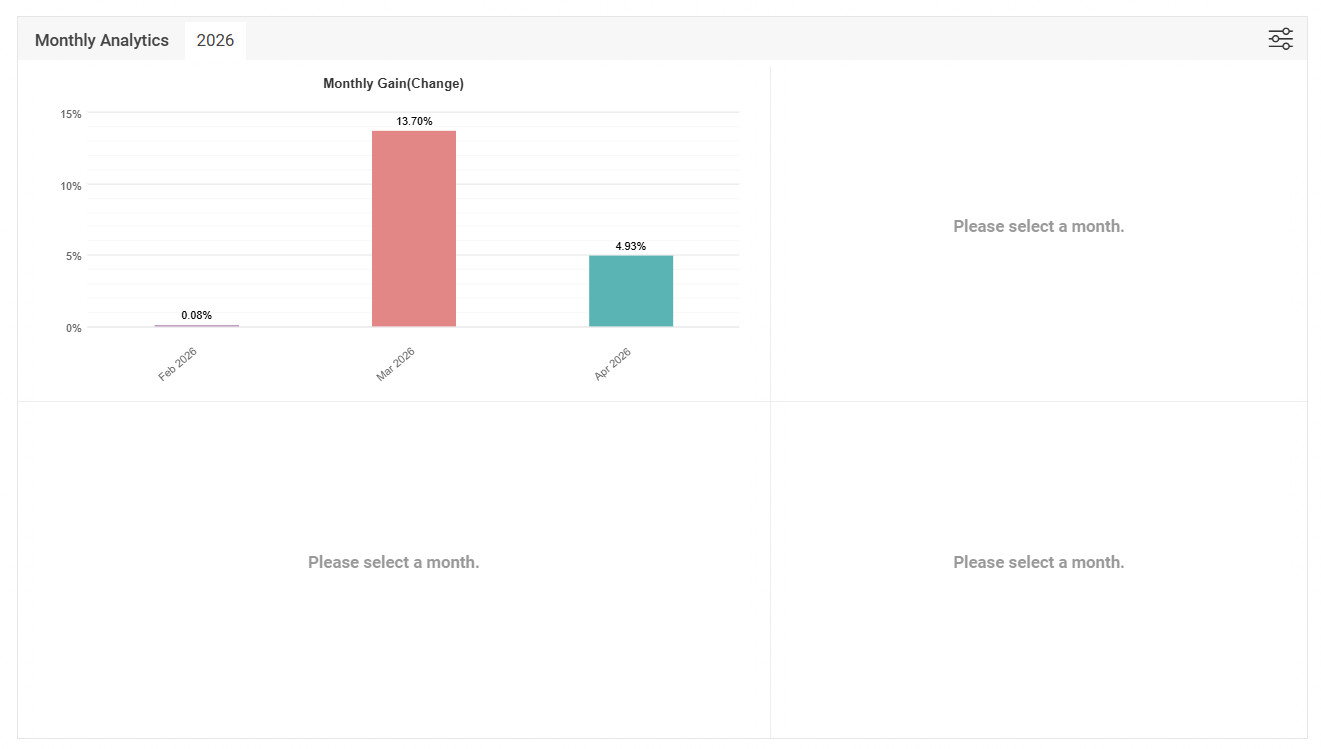This screenshot has width=1321, height=749.
Task: Click the placeholder in the lower-right panel
Action: 1039,562
